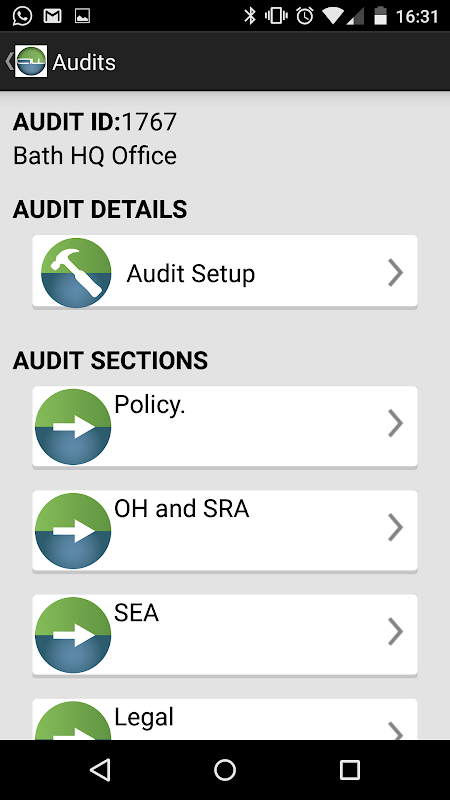
Task: Tap the vibrate mode status icon
Action: [277, 16]
